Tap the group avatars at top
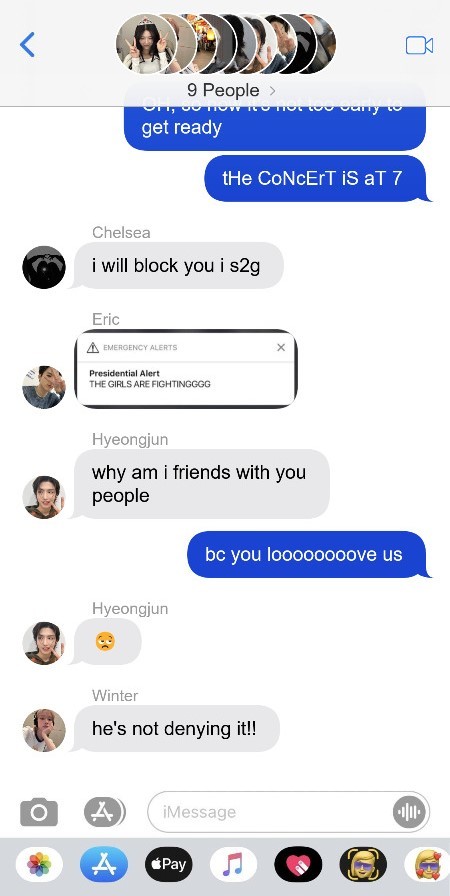This screenshot has width=450, height=896. pyautogui.click(x=226, y=43)
